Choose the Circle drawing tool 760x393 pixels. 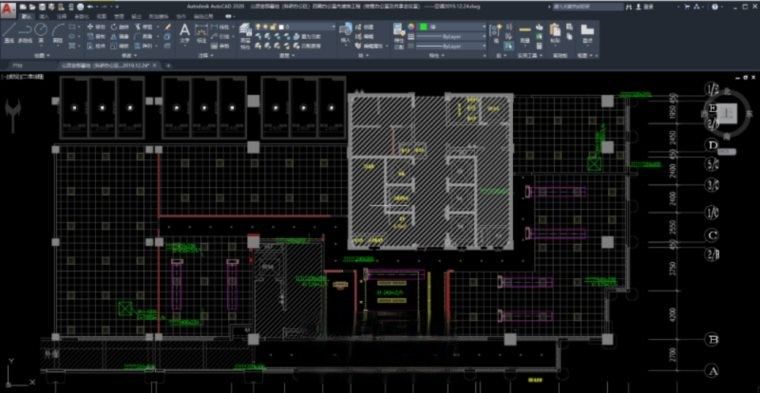point(41,33)
